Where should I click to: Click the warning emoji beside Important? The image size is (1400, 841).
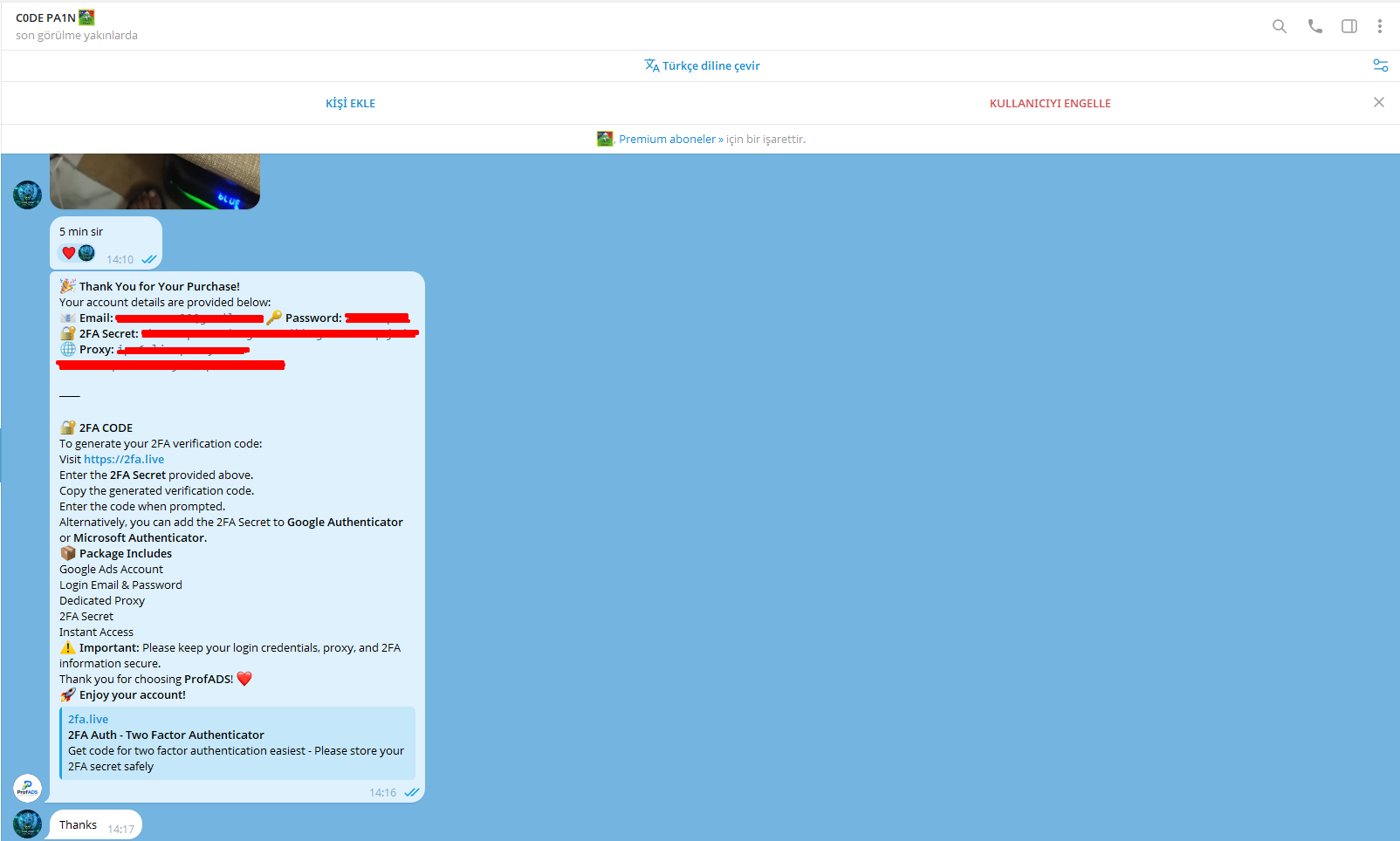pyautogui.click(x=68, y=647)
